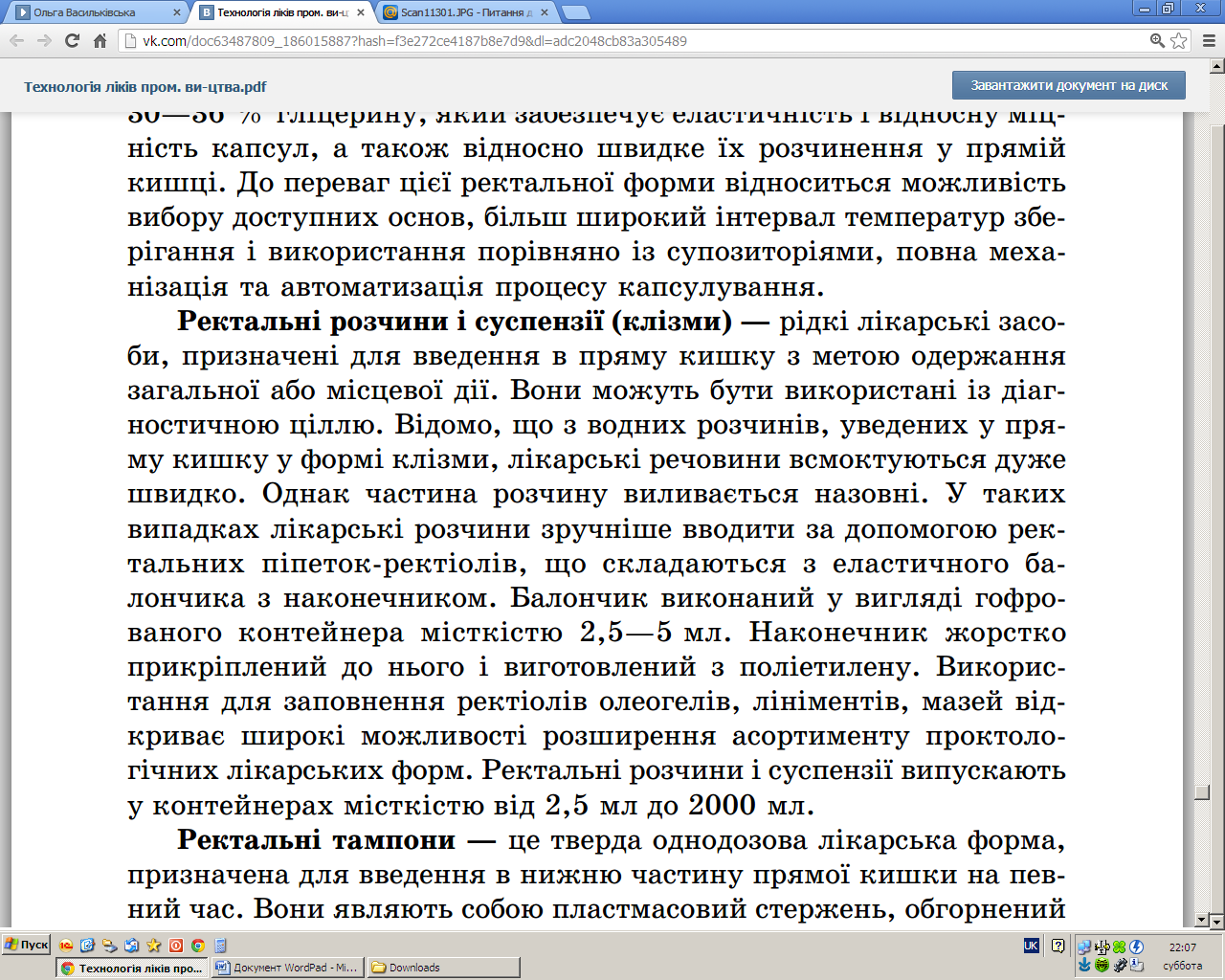The width and height of the screenshot is (1225, 980).
Task: Open blue refresh-arrow quick launch icon
Action: [x=87, y=946]
